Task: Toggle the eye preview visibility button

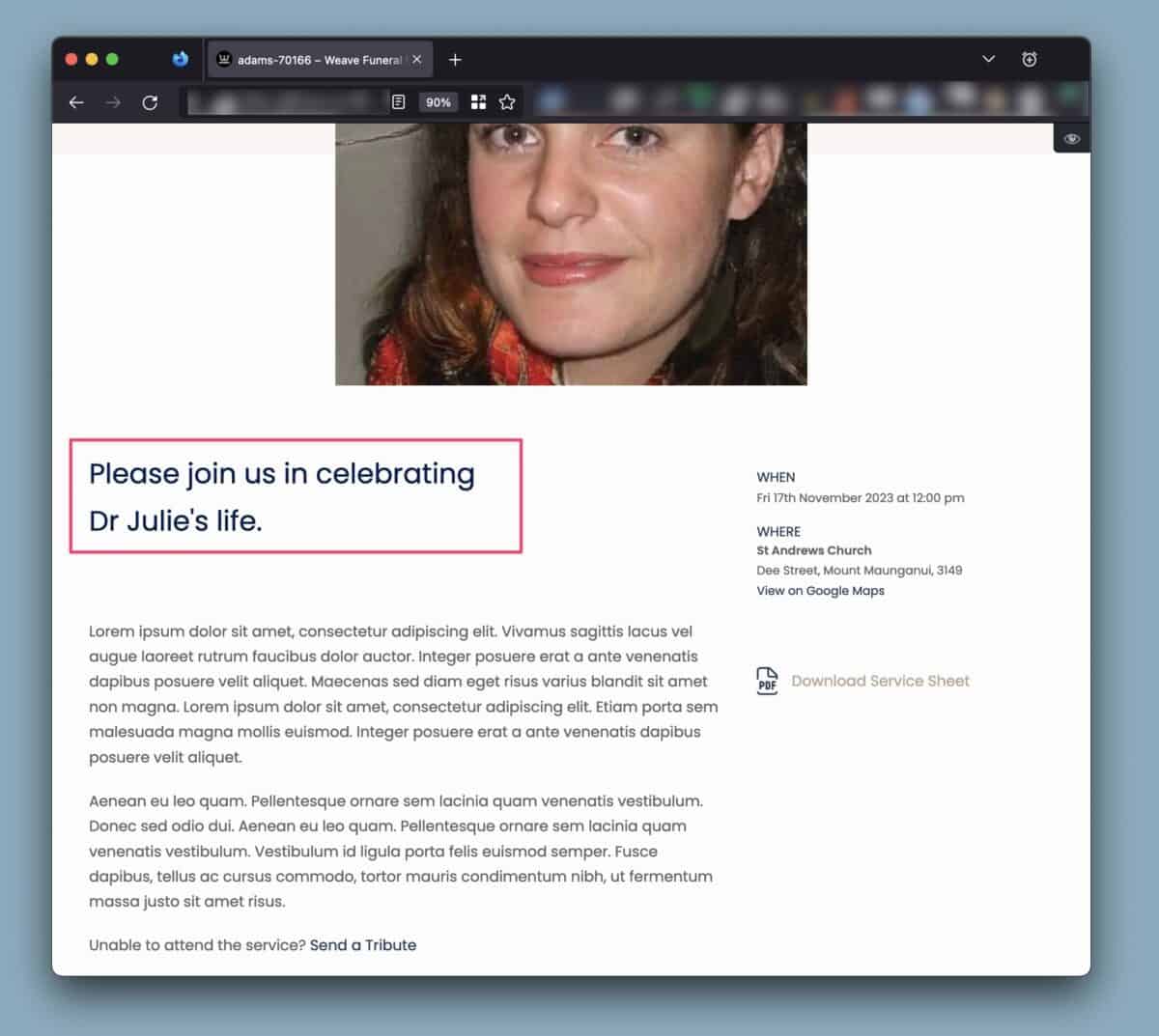Action: click(1071, 139)
